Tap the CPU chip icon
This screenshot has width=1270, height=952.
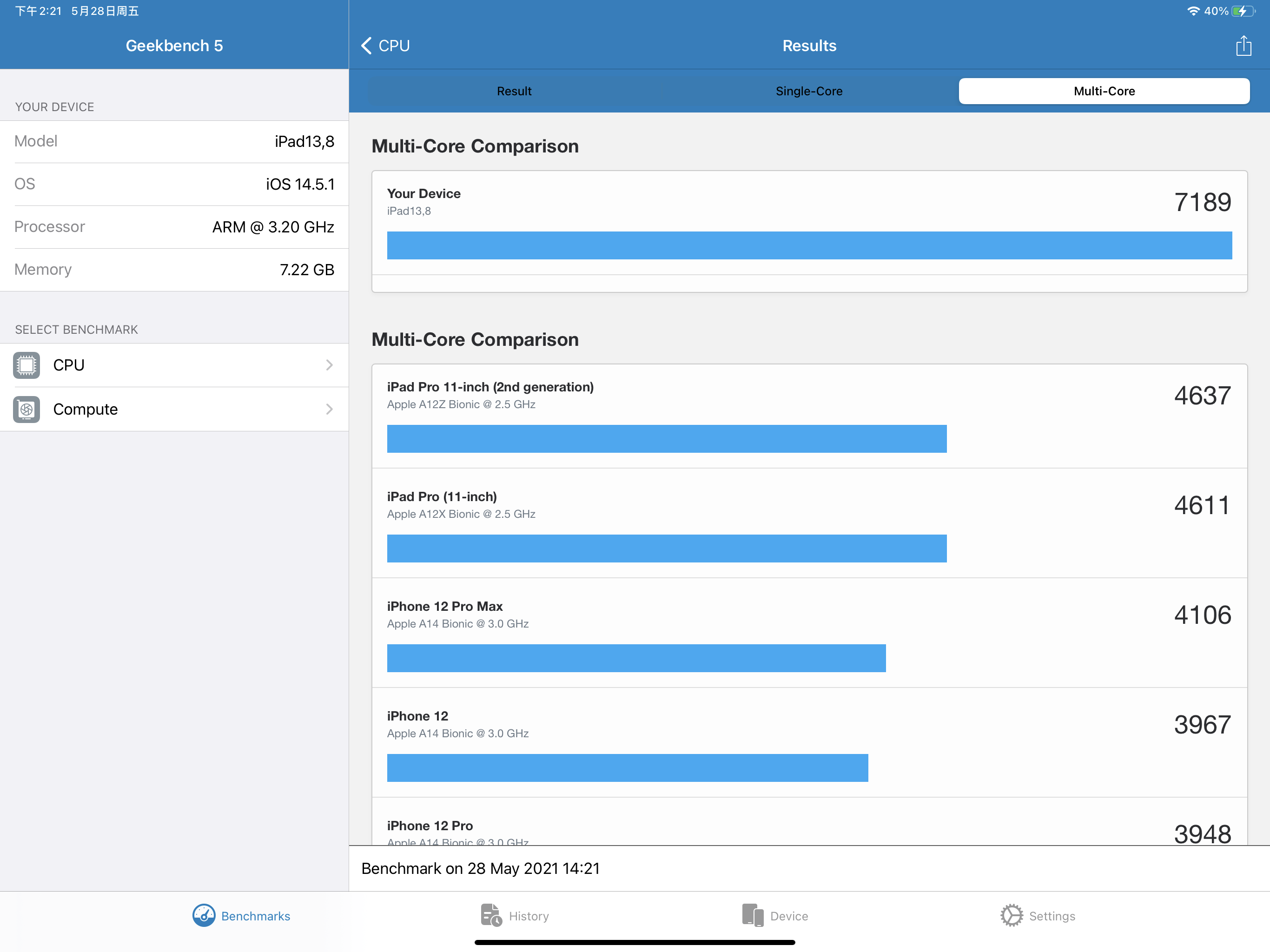[x=26, y=365]
